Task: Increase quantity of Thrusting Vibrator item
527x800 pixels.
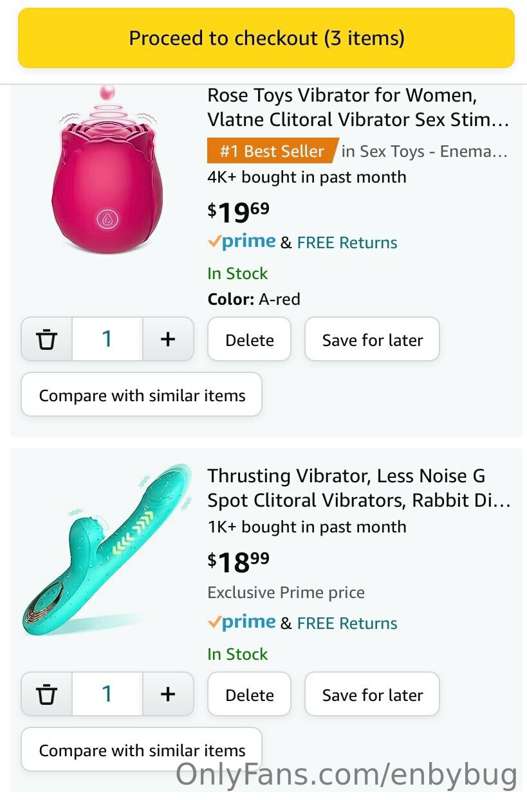Action: [x=168, y=694]
